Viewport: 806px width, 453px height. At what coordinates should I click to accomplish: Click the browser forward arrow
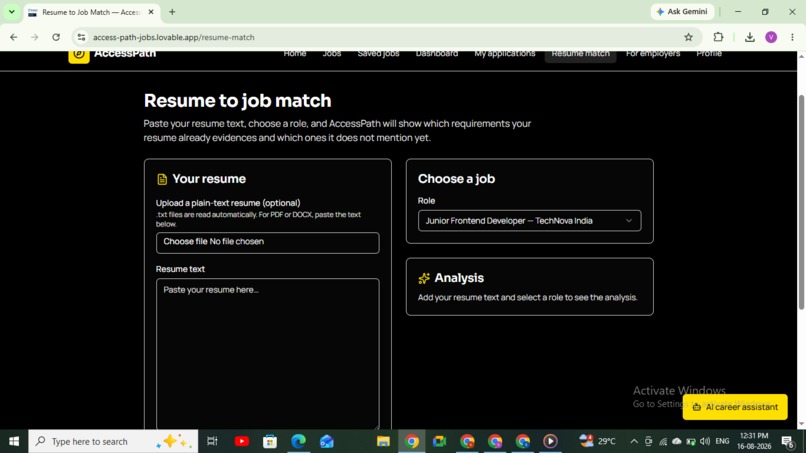coord(34,37)
